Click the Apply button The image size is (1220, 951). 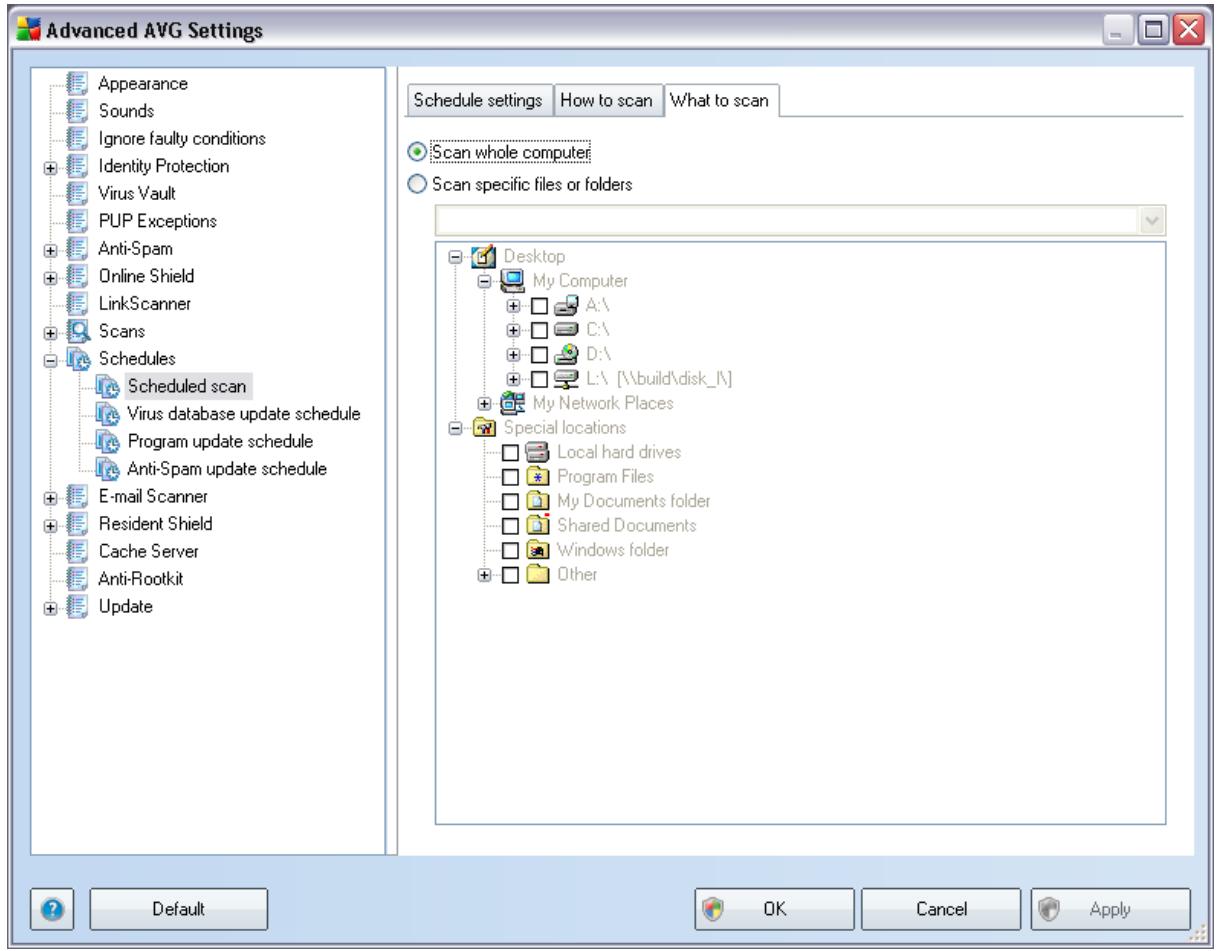click(1111, 908)
